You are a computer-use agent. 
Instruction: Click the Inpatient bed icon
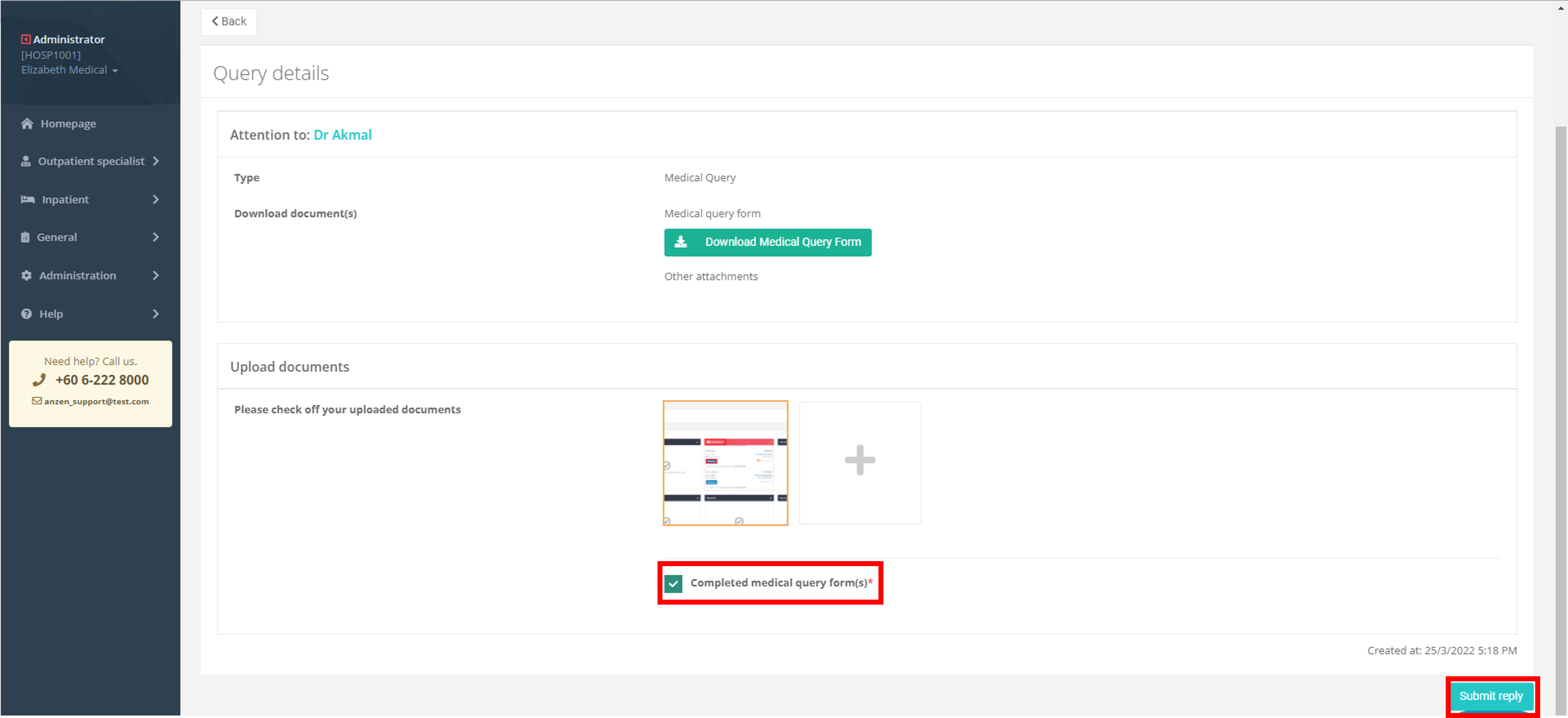point(28,200)
